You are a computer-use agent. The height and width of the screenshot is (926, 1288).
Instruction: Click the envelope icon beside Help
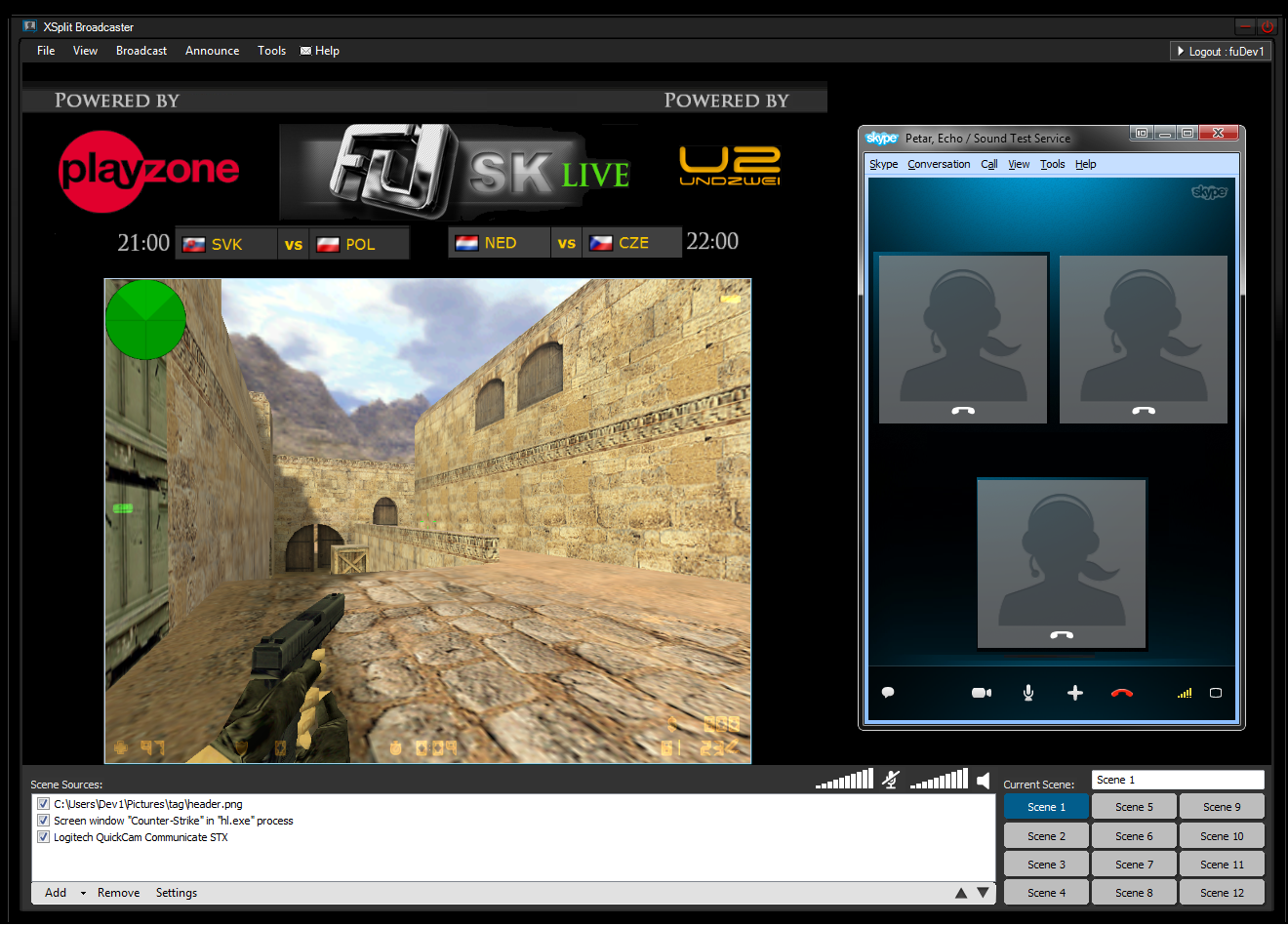click(x=305, y=51)
